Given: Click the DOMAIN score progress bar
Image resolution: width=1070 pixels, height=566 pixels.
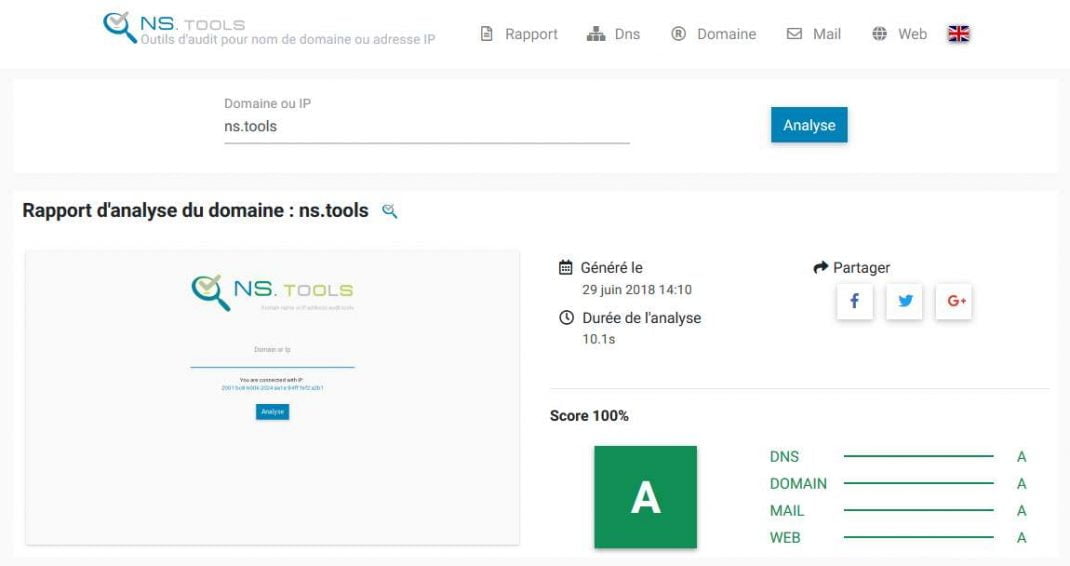Looking at the screenshot, I should pos(919,483).
